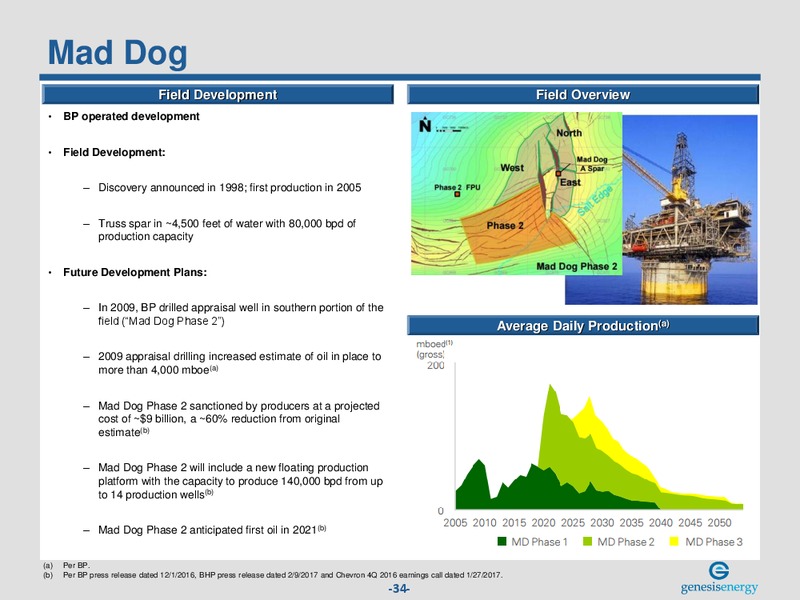Image resolution: width=800 pixels, height=600 pixels.
Task: Click the MD Phase 3 legend label
Action: pos(714,542)
